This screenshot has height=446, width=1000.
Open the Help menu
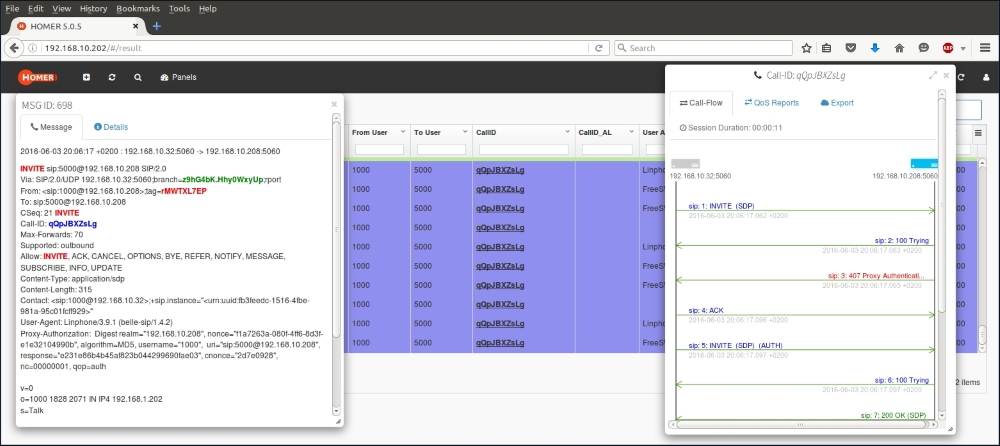[x=208, y=8]
